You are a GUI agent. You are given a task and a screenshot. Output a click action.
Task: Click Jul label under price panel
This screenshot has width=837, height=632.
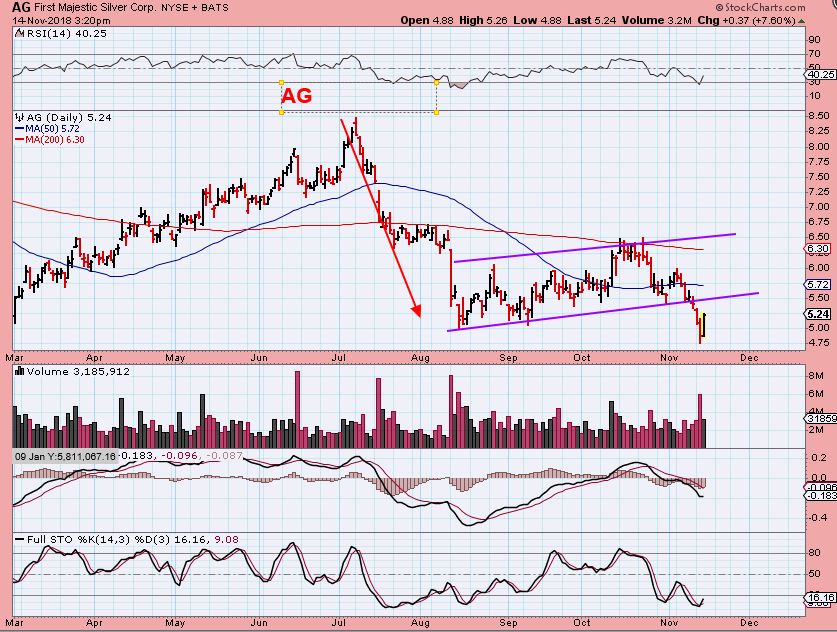point(339,358)
